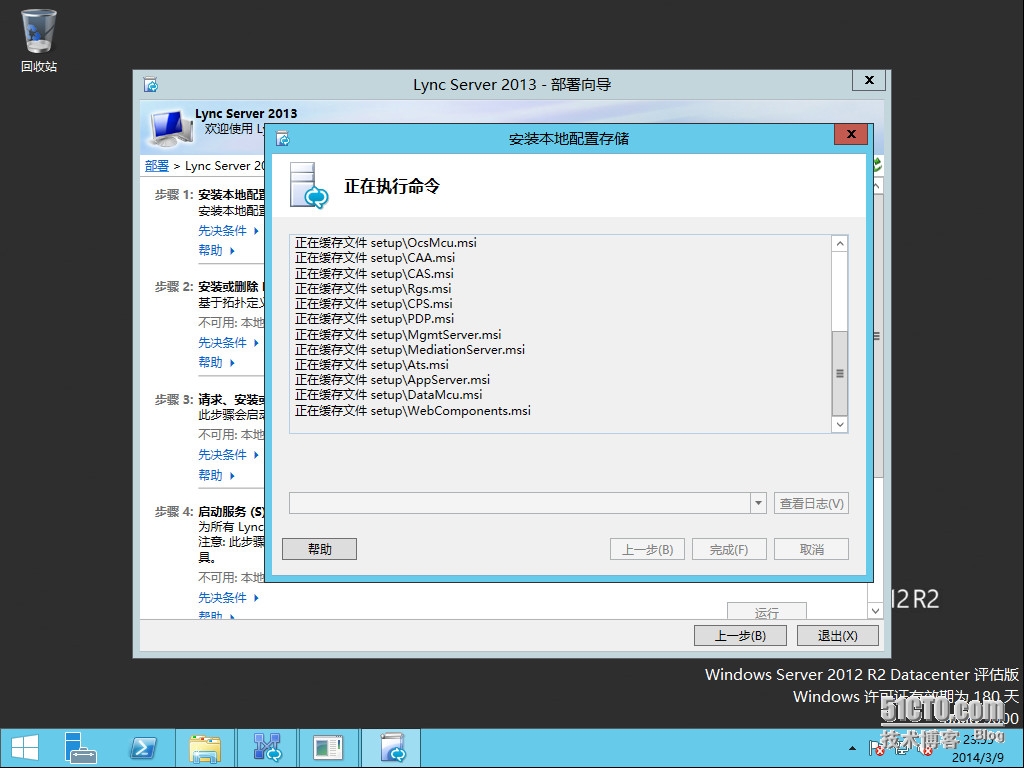Screen dimensions: 1024x768
Task: Select the setup\CPS.msi log line
Action: 374,304
